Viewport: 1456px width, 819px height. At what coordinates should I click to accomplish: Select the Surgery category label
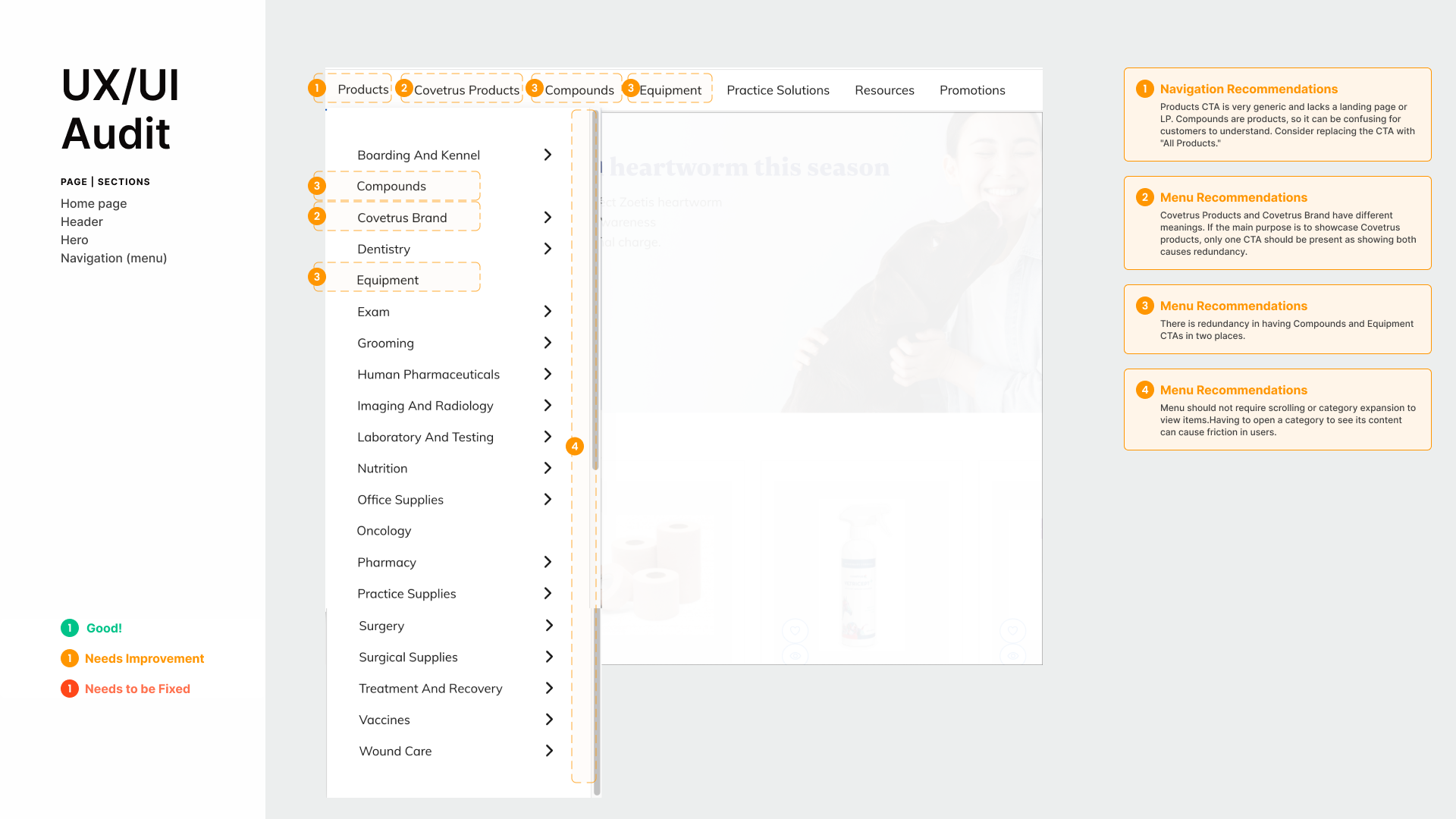point(381,626)
